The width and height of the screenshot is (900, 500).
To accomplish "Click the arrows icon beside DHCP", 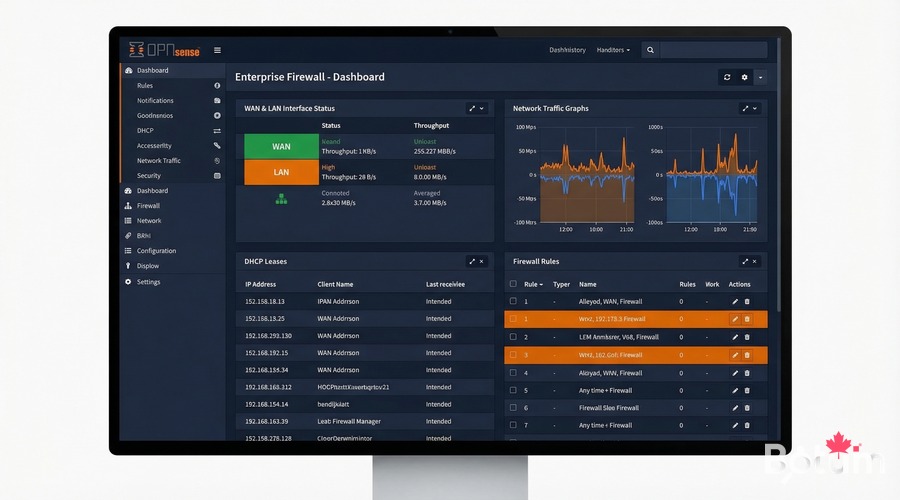I will tap(217, 131).
